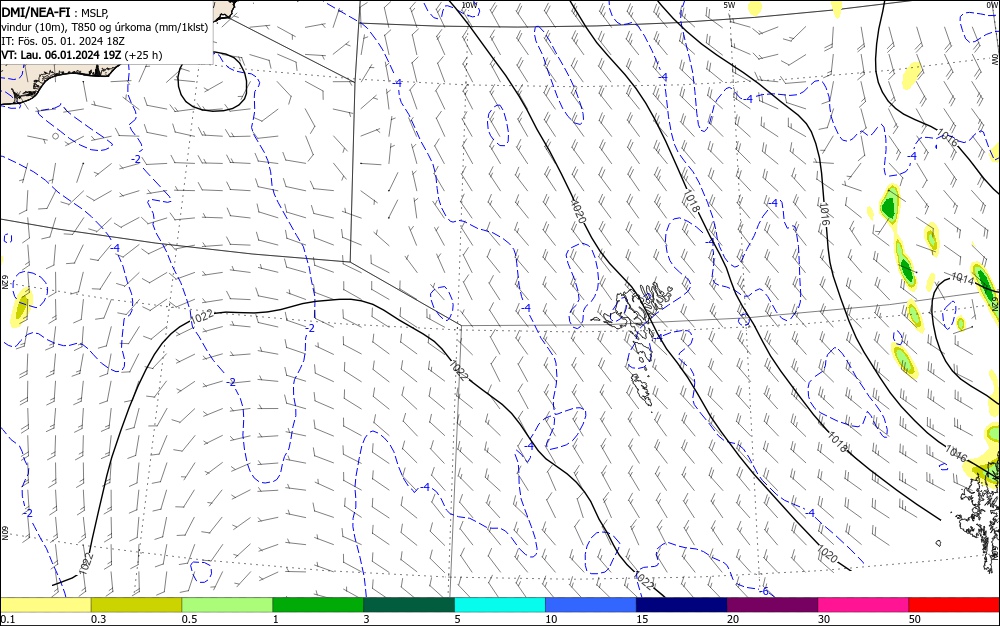Click the dark green 3–5 legend swatch
The height and width of the screenshot is (626, 1000).
pyautogui.click(x=409, y=605)
